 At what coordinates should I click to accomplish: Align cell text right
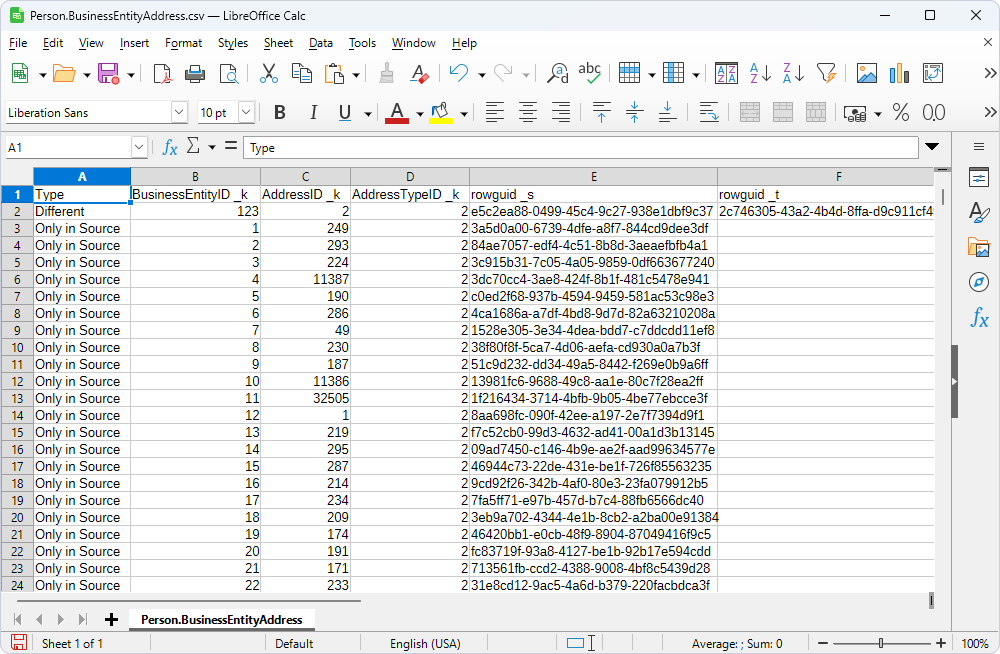click(x=561, y=113)
